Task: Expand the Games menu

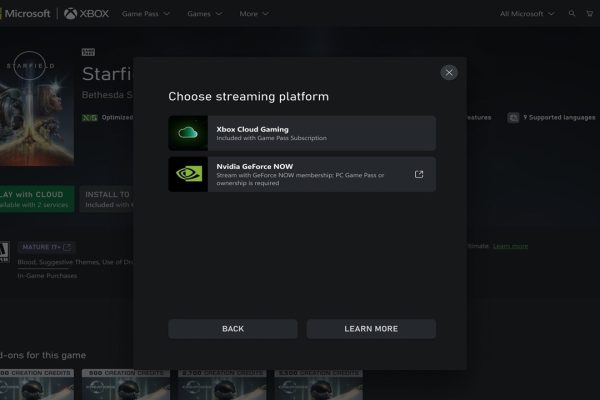Action: (205, 14)
